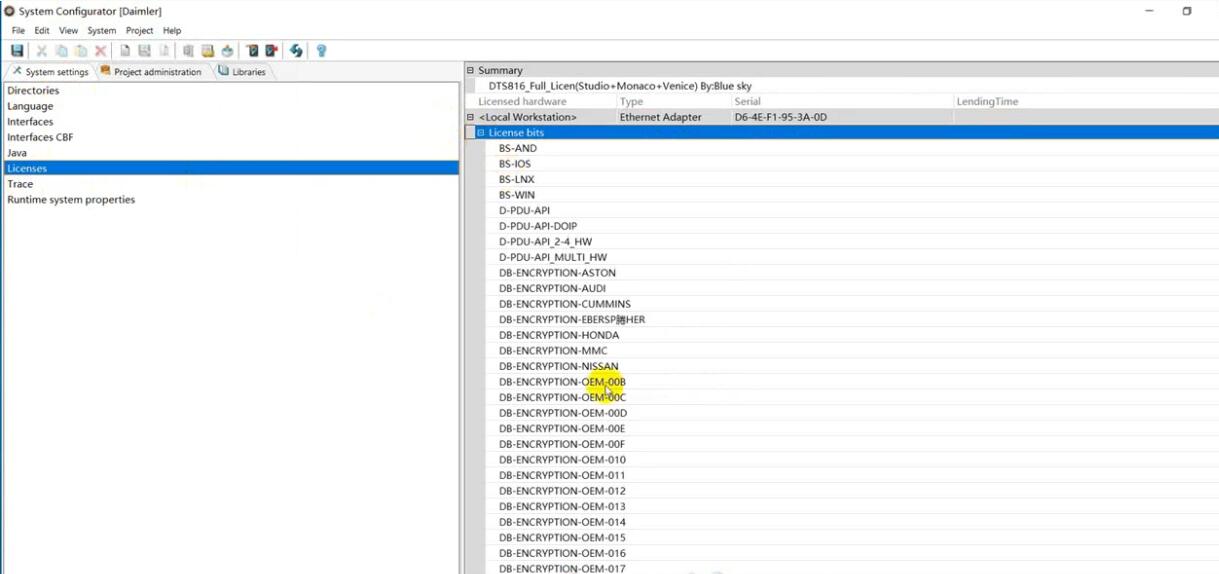
Task: Select Runtime system properties entry
Action: coord(231,199)
